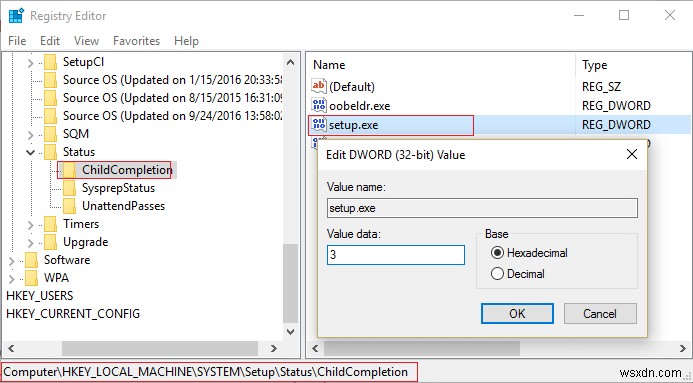Select the (Default) string value icon
Viewport: 693px width, 383px height.
[319, 86]
